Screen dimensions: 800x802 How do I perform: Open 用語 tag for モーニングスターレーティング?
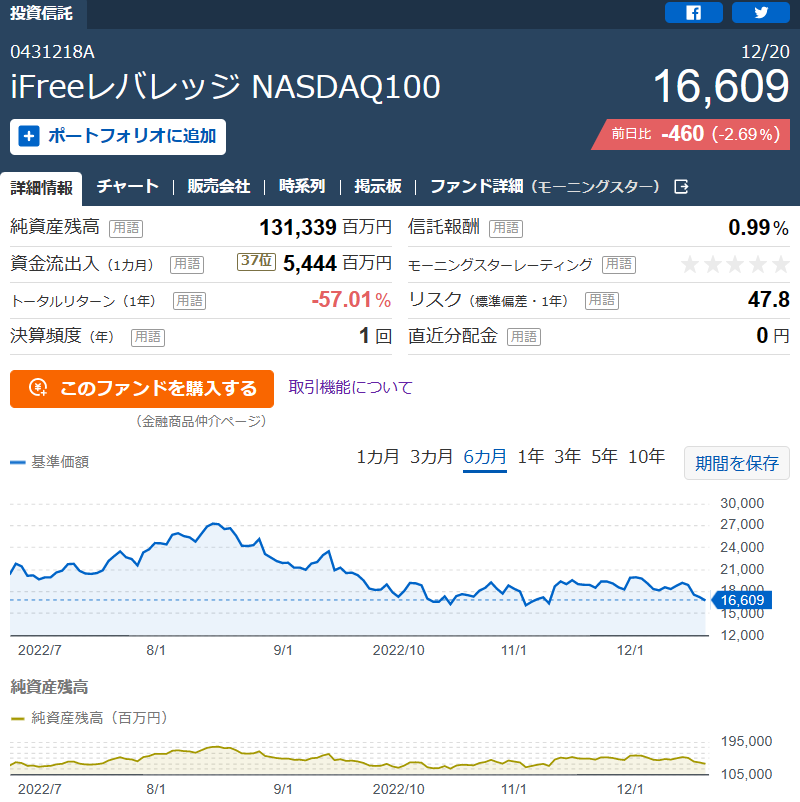pyautogui.click(x=619, y=264)
